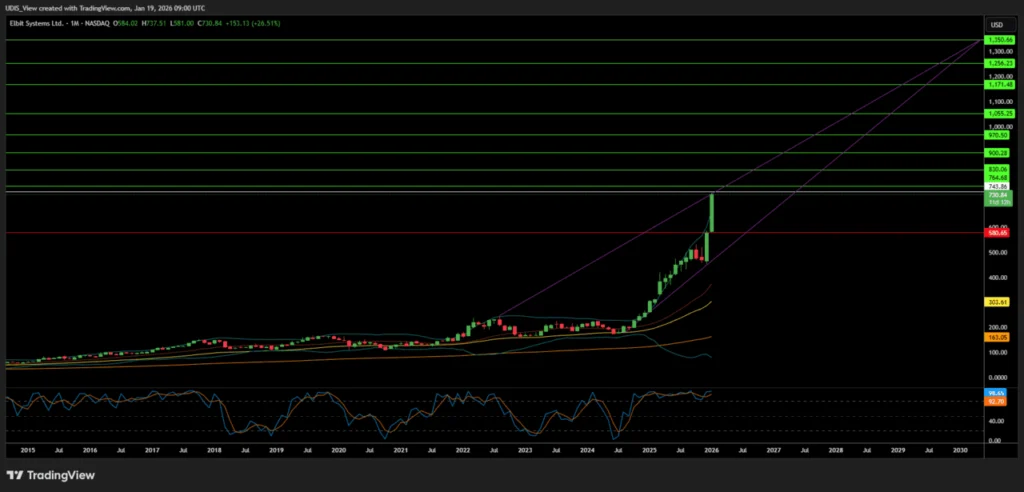Select the orange 163.05 moving average label

tap(997, 337)
